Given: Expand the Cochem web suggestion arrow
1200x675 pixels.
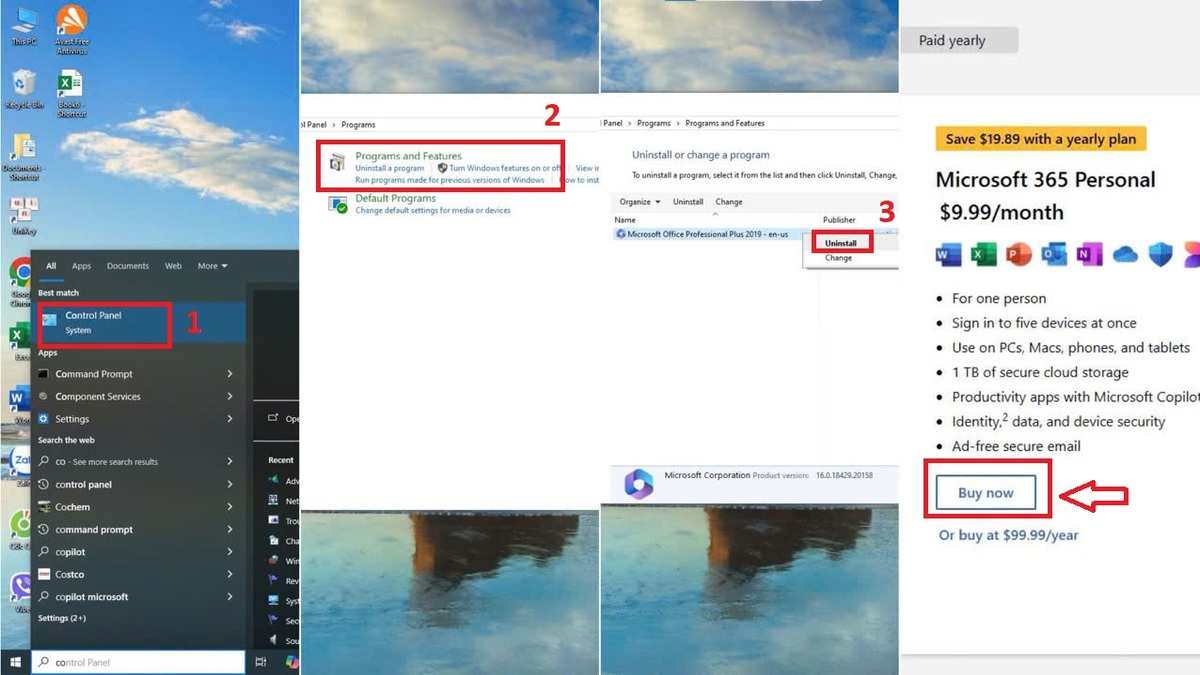Looking at the screenshot, I should pos(230,507).
